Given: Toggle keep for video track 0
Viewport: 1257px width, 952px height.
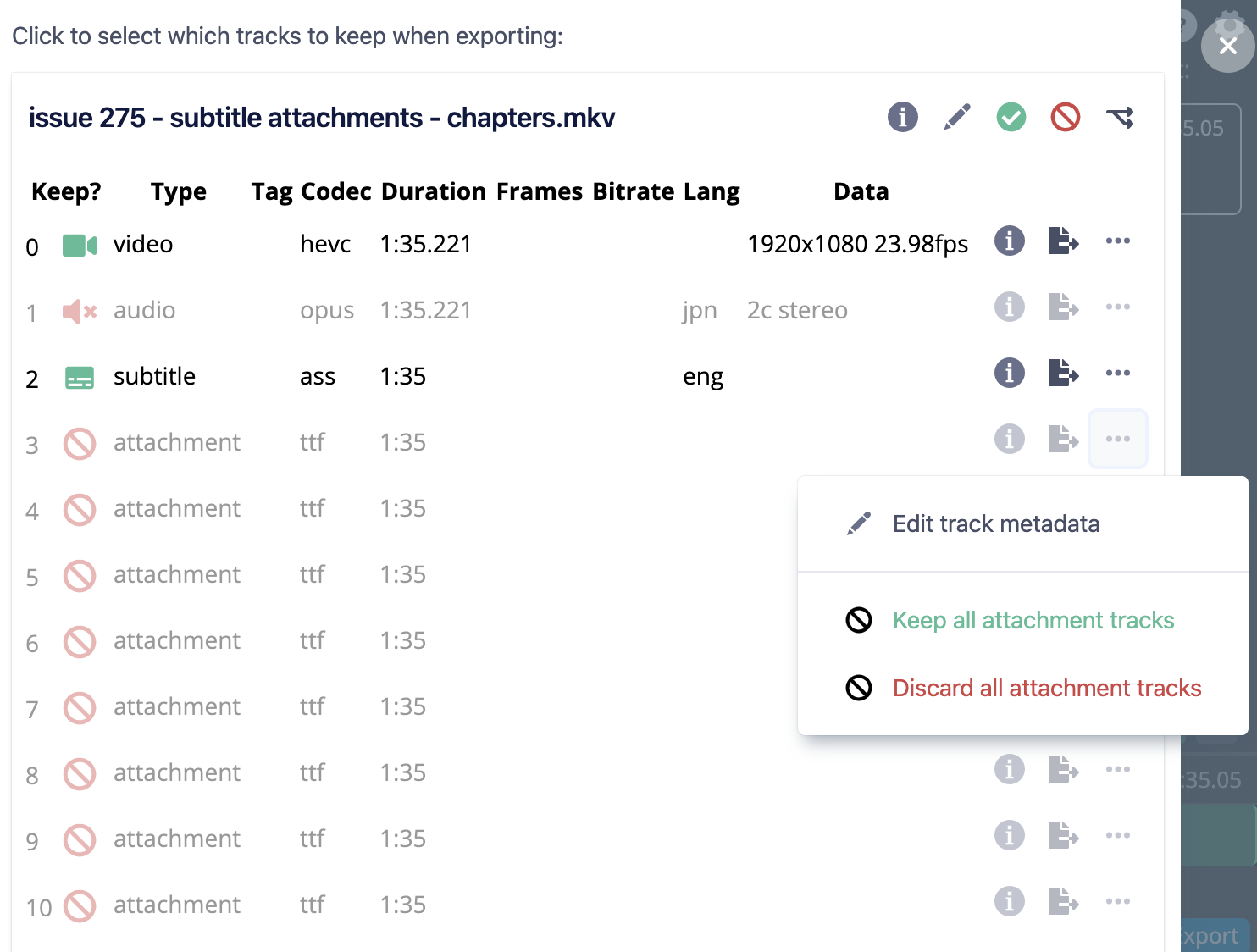Looking at the screenshot, I should tap(80, 246).
